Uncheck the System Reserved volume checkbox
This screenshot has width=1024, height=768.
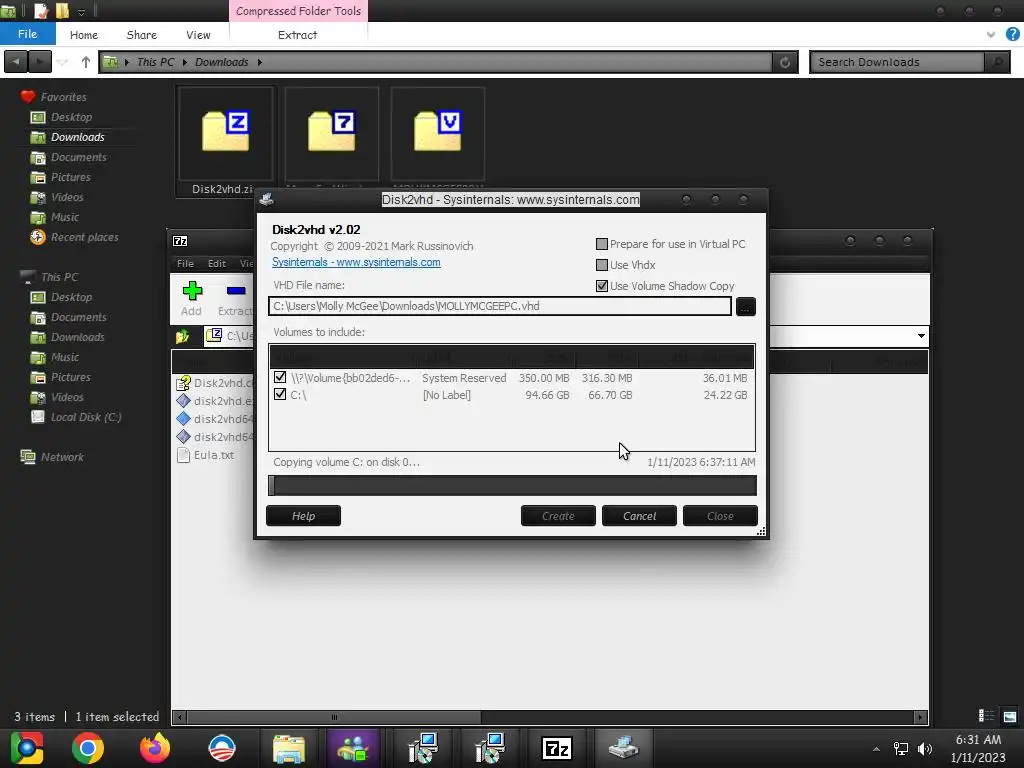[280, 377]
